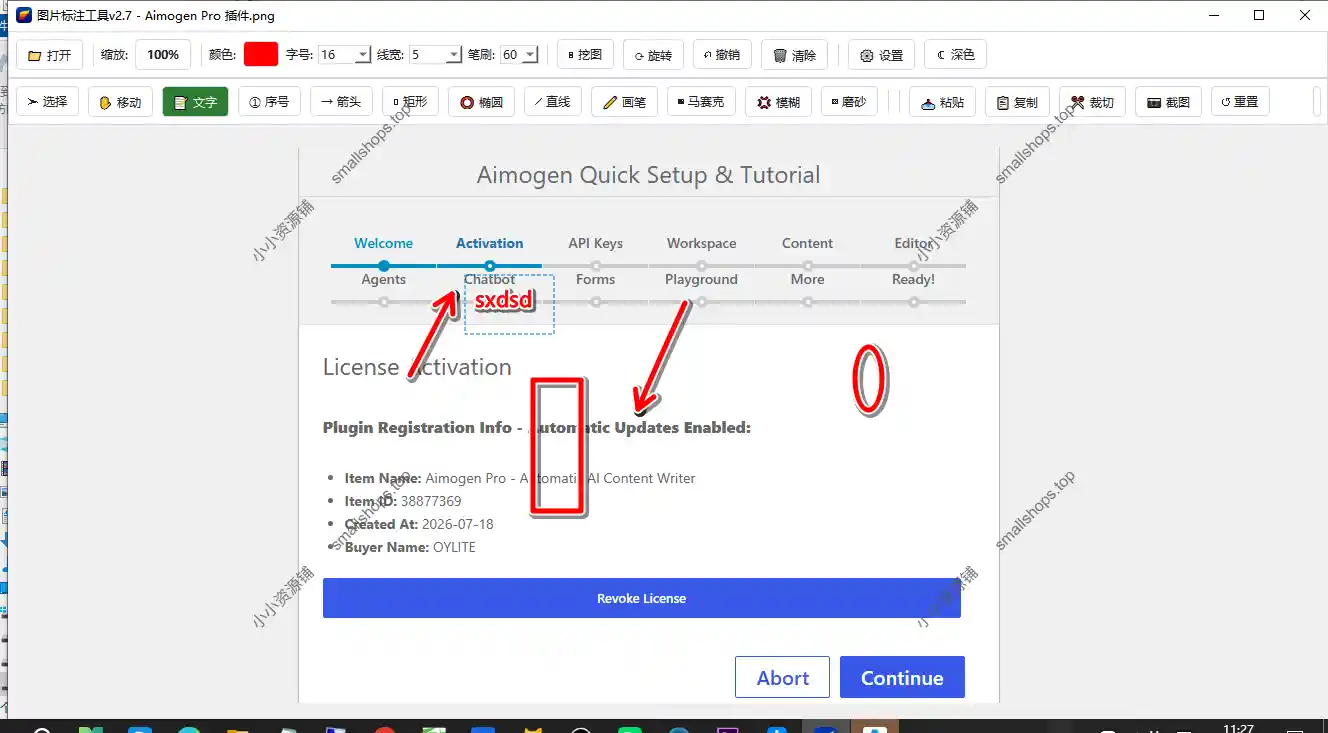Paste from clipboard with 粘贴
This screenshot has height=733, width=1328.
pyautogui.click(x=942, y=102)
